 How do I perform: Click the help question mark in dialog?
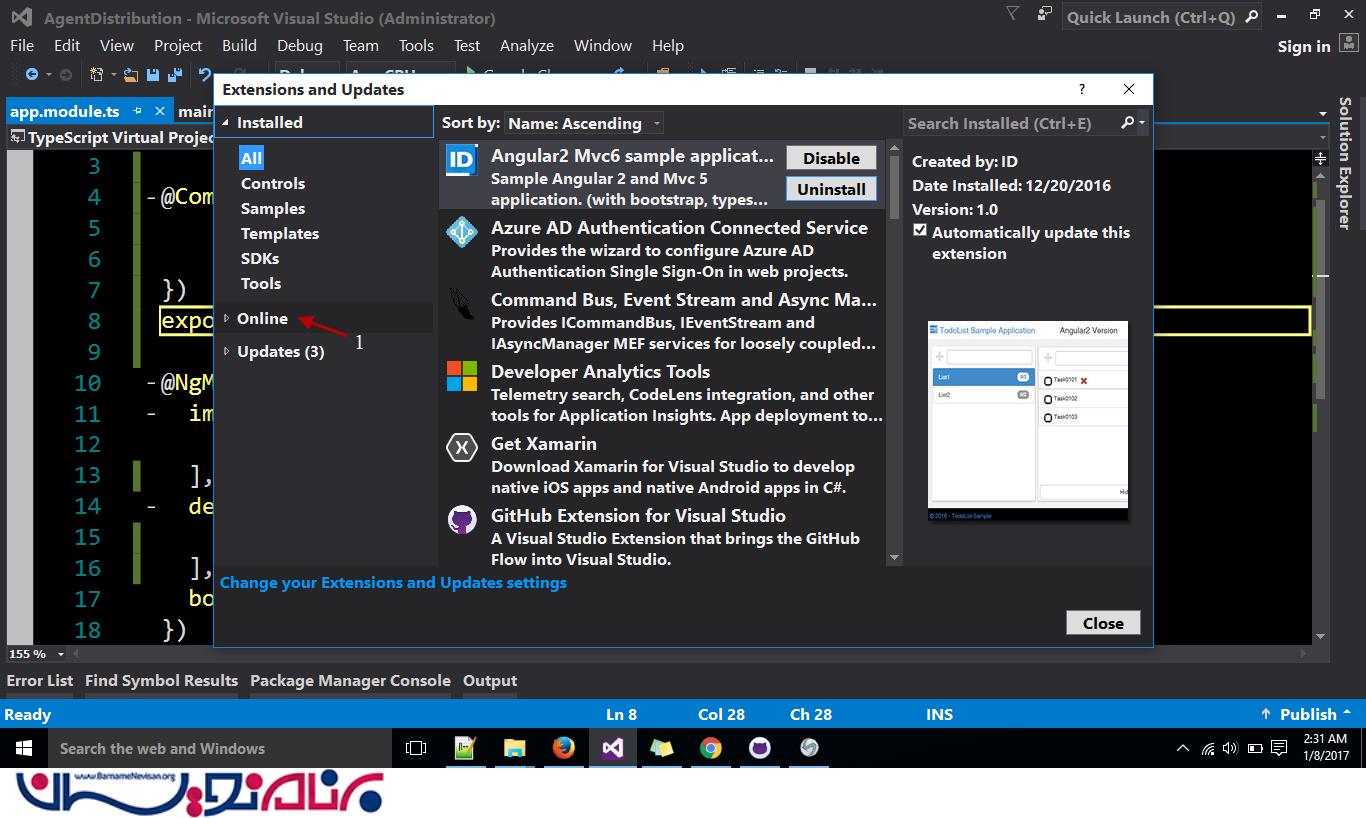click(1081, 89)
